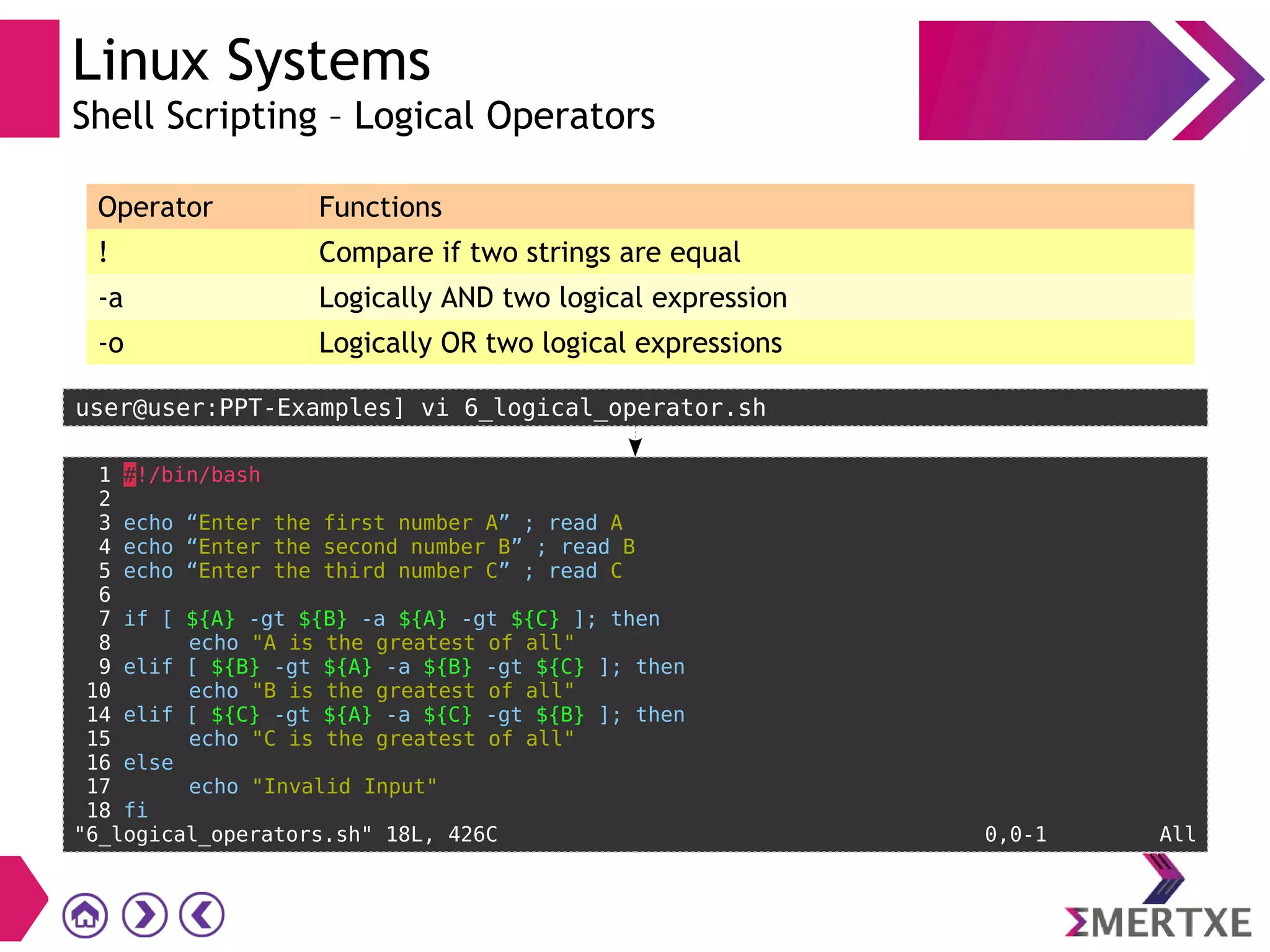Select the '!' operator cell
This screenshot has width=1270, height=952.
point(197,252)
